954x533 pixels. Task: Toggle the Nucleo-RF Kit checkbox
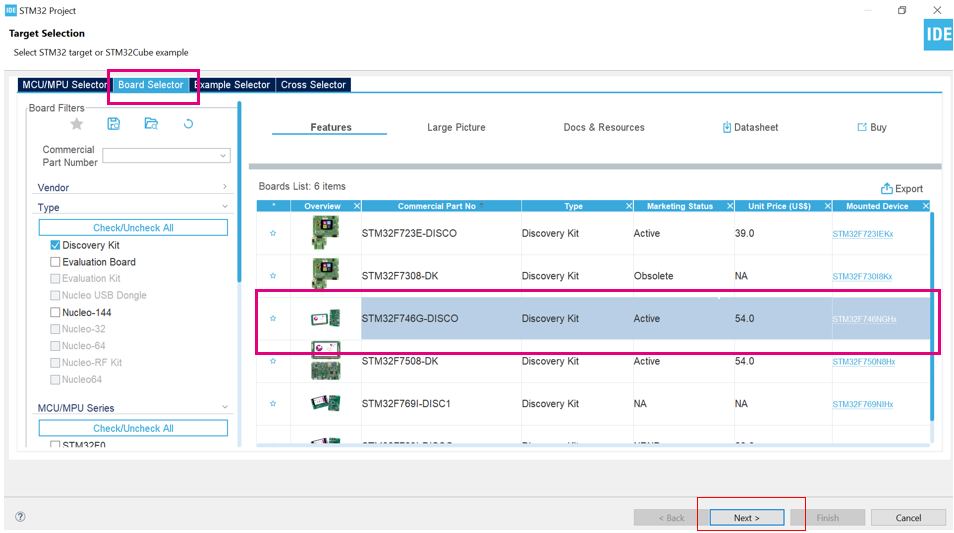[x=55, y=363]
